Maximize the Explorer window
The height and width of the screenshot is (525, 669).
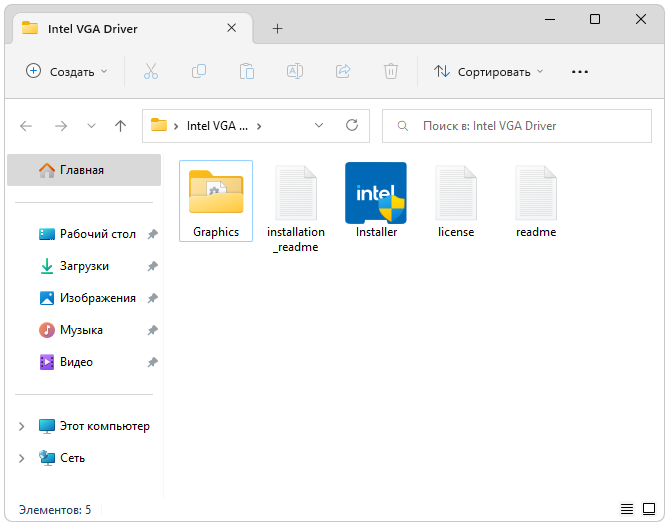click(x=595, y=19)
